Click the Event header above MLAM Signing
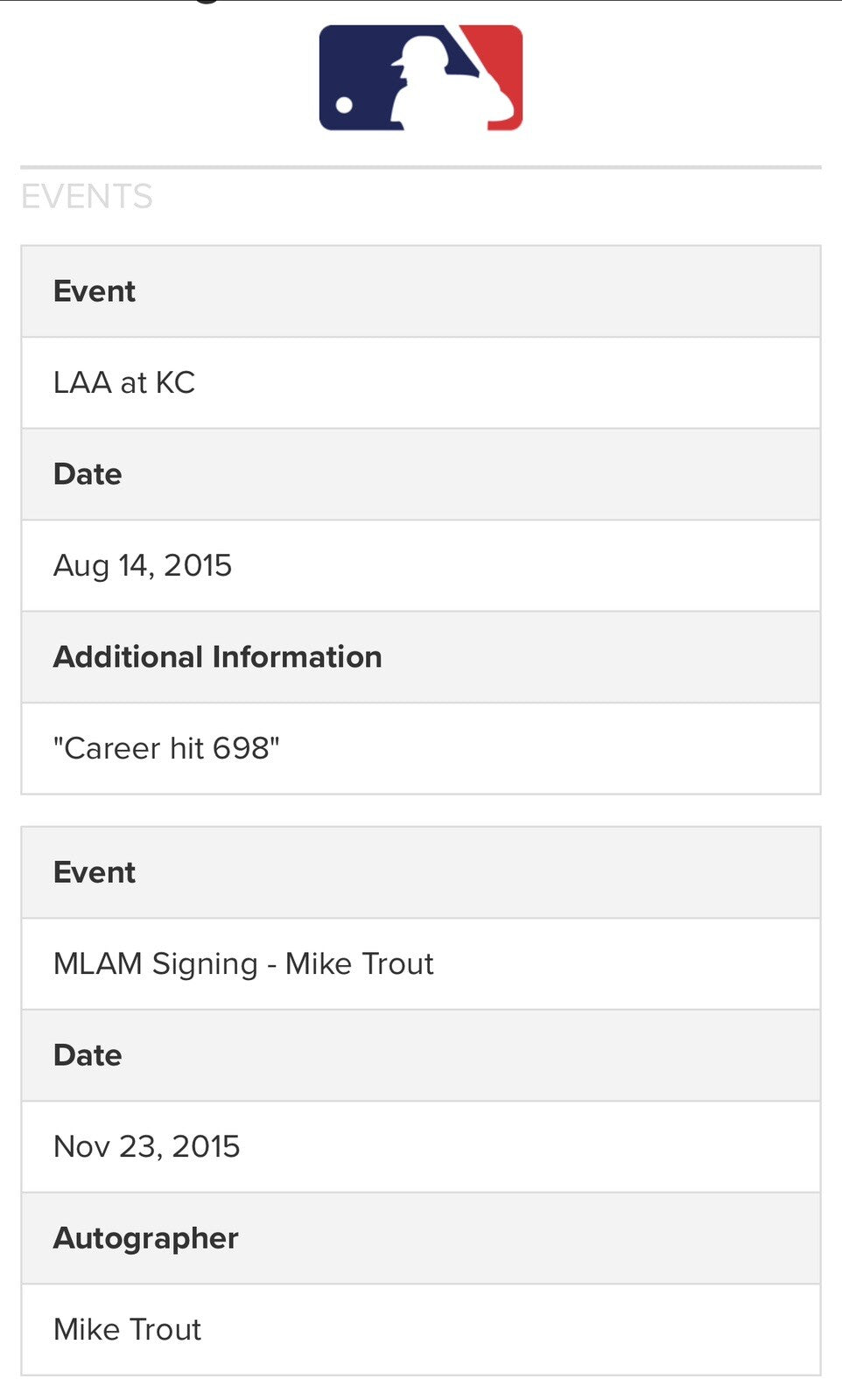Viewport: 842px width, 1400px height. pos(95,872)
